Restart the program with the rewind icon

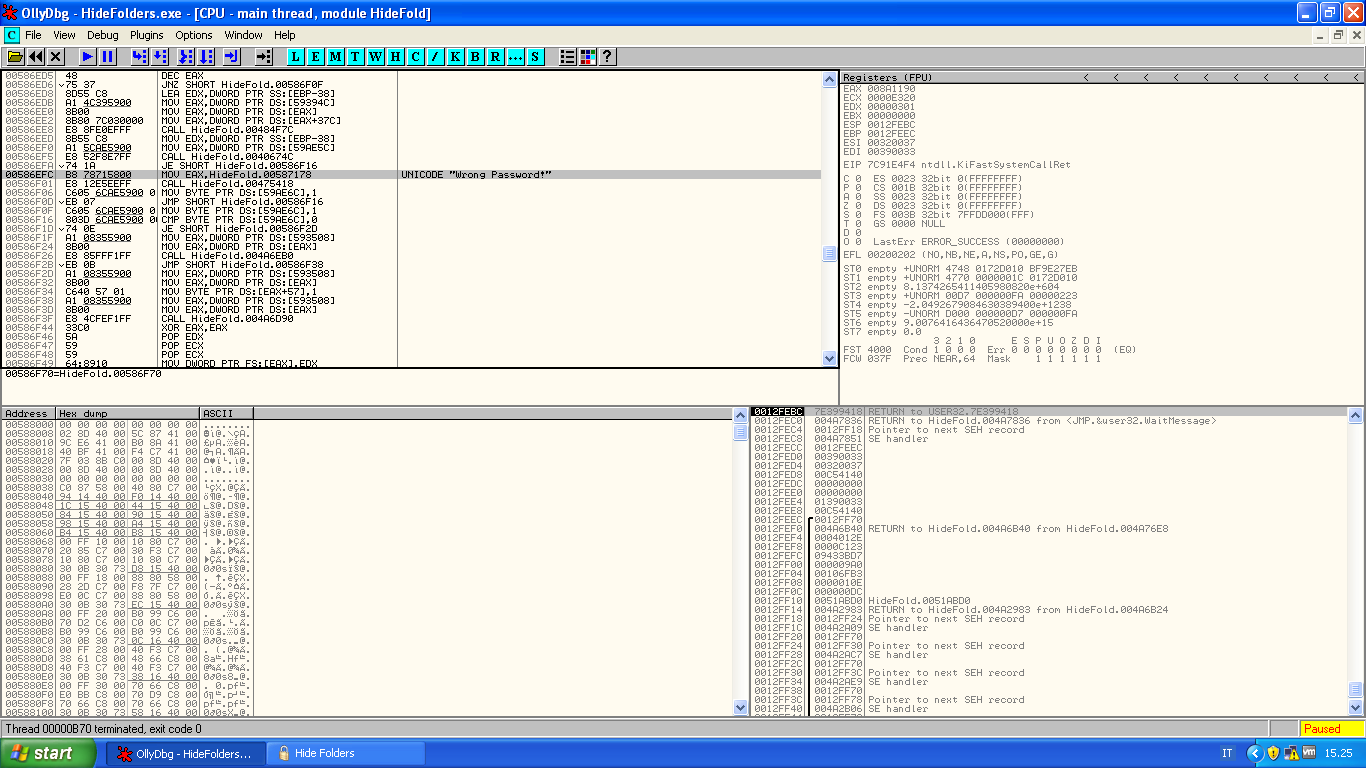click(36, 57)
